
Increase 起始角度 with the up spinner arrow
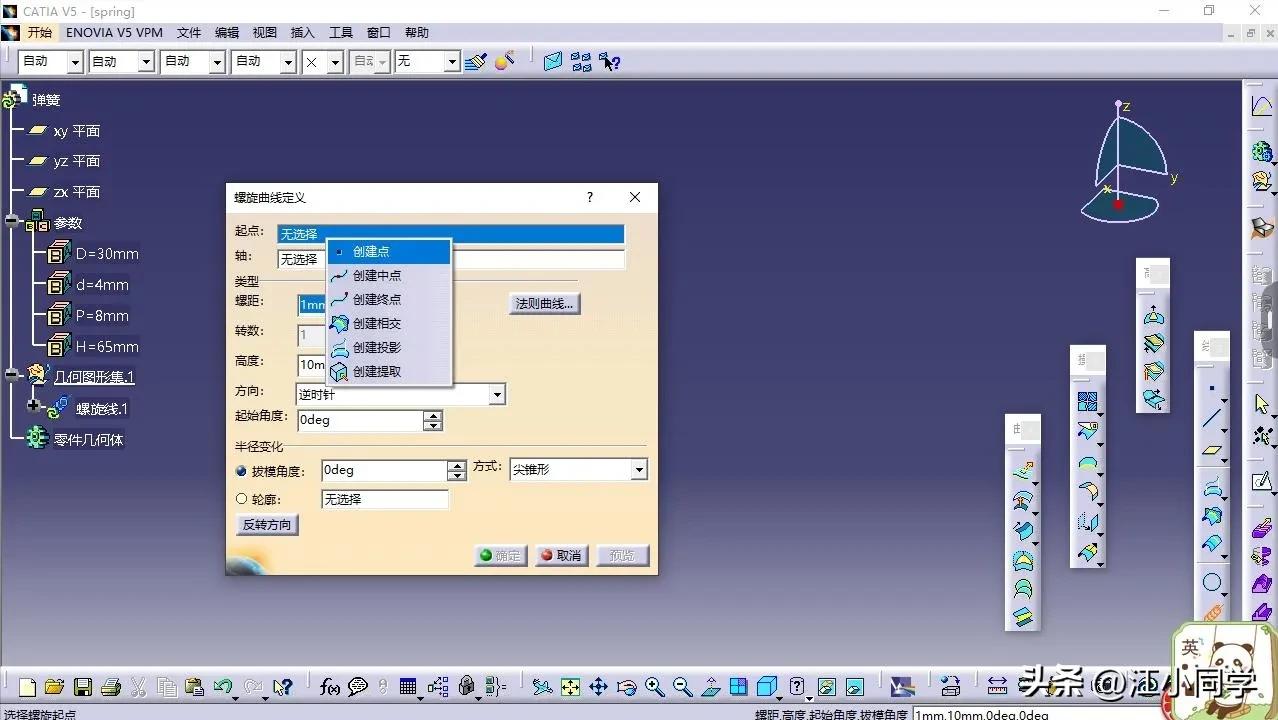coord(432,415)
